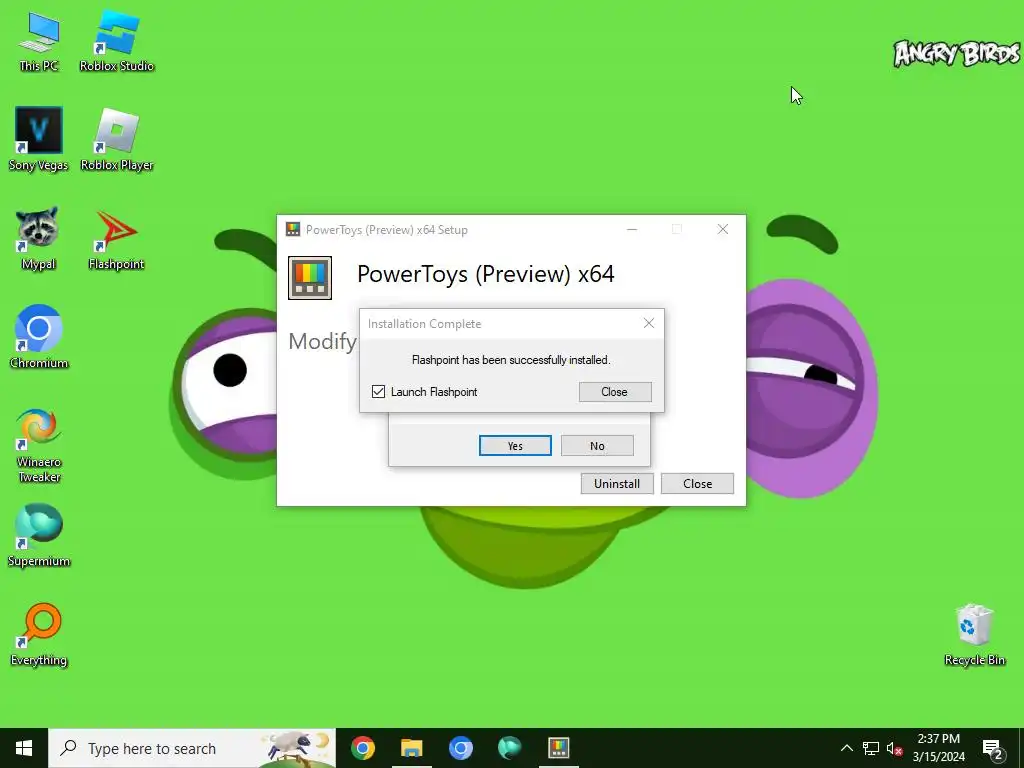Open the network status tray icon

coord(871,748)
